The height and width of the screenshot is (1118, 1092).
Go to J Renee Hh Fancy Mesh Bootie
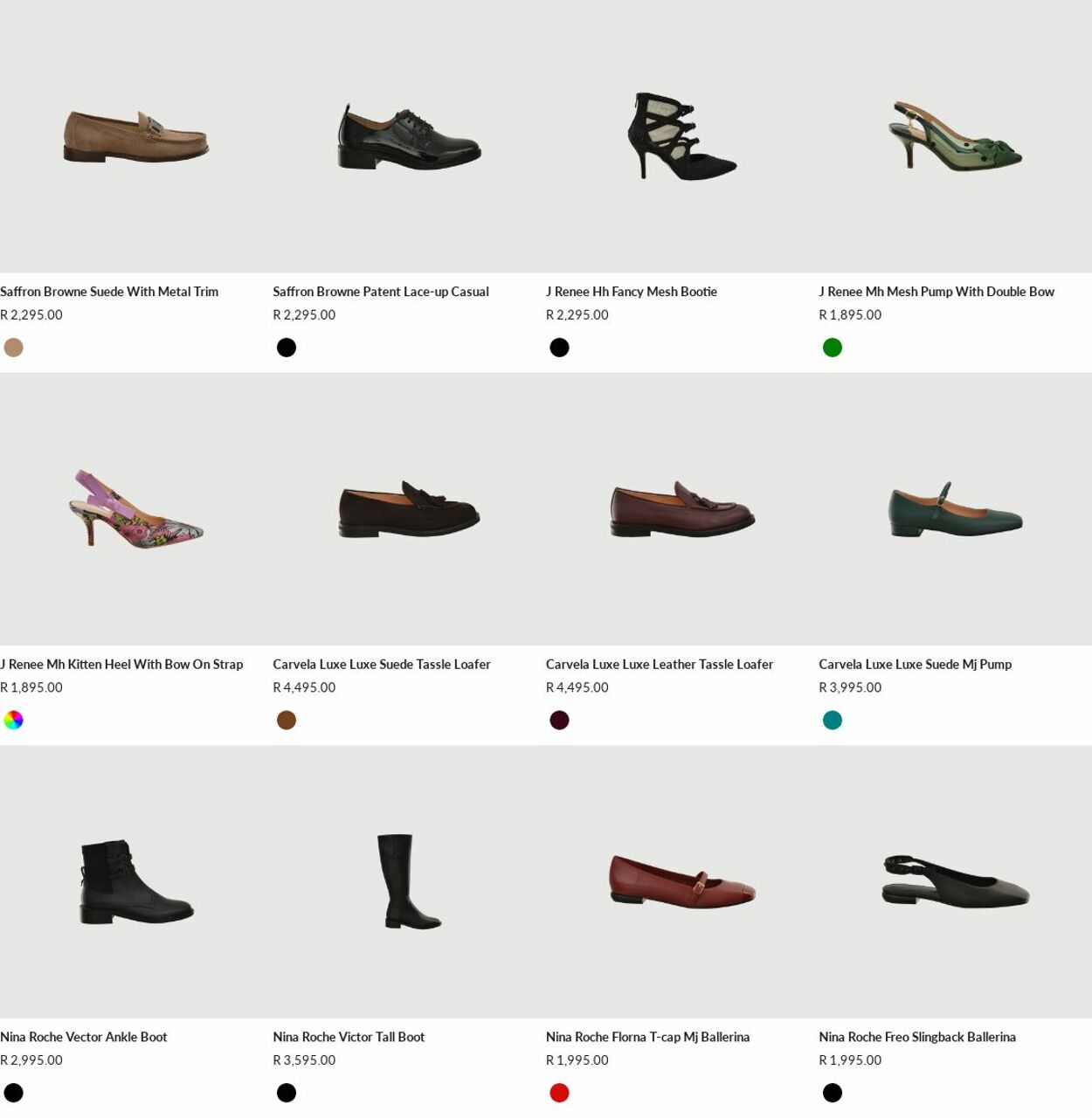point(632,292)
